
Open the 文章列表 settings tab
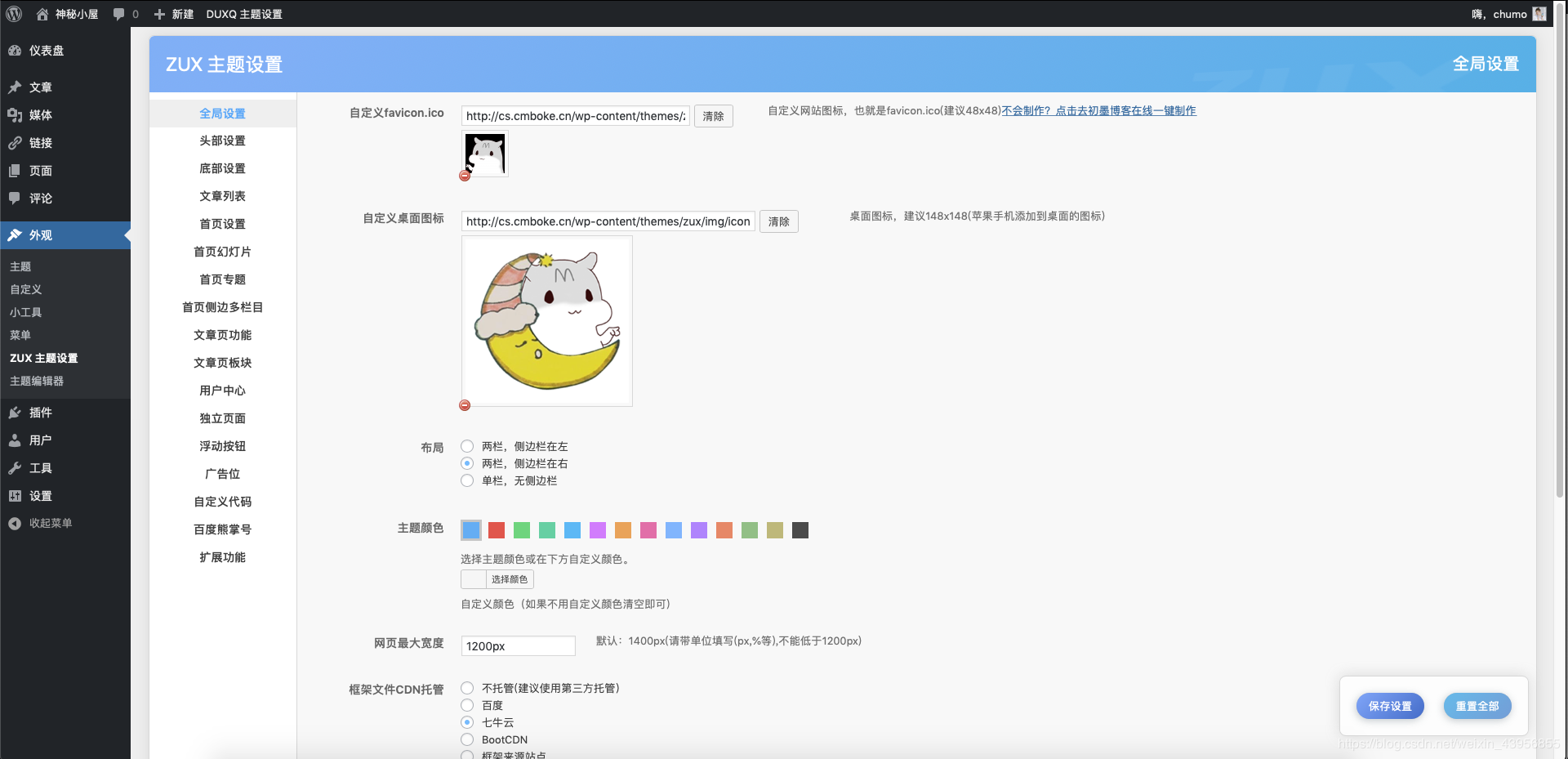click(x=223, y=196)
